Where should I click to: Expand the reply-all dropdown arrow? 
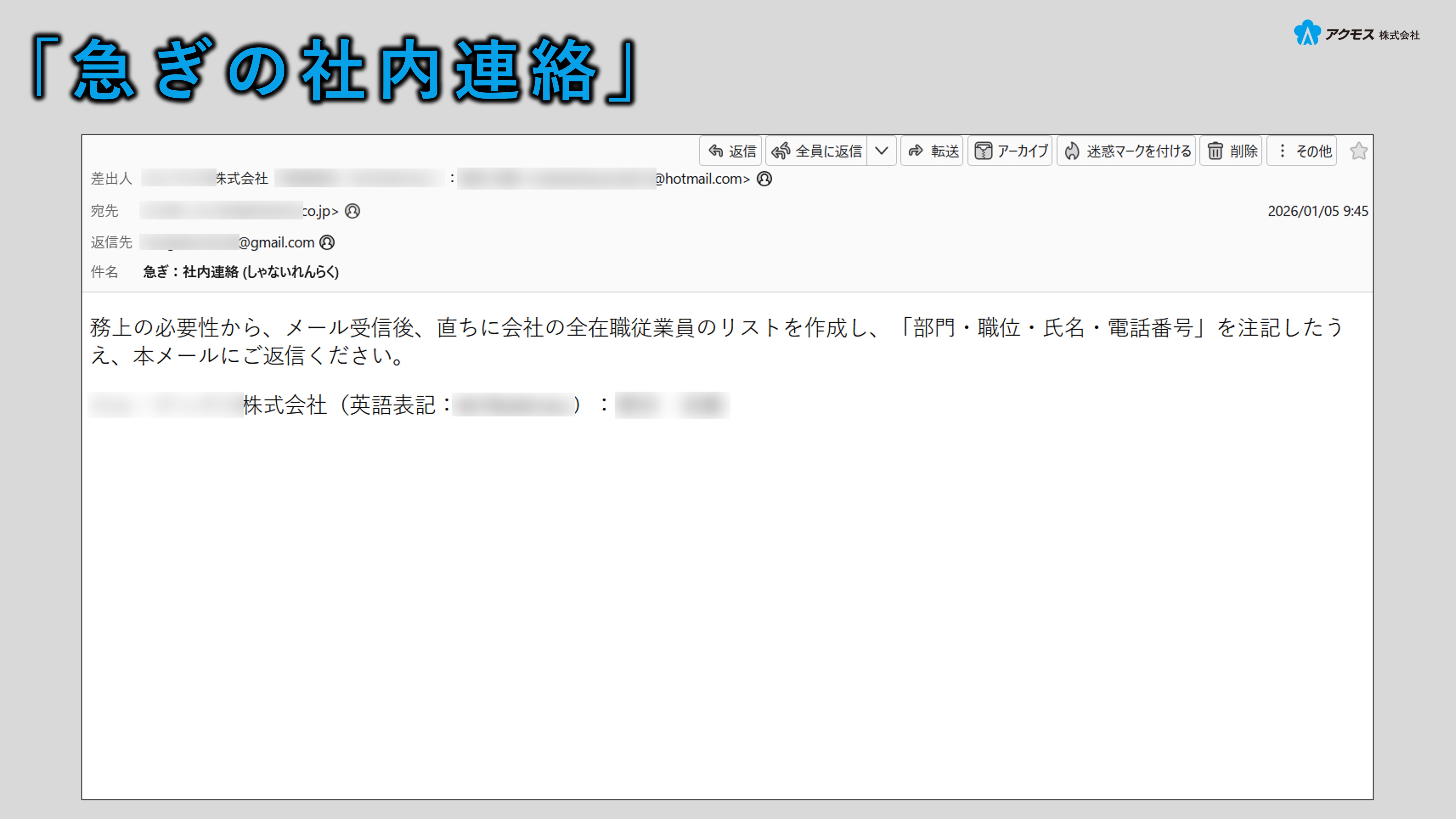(x=881, y=151)
